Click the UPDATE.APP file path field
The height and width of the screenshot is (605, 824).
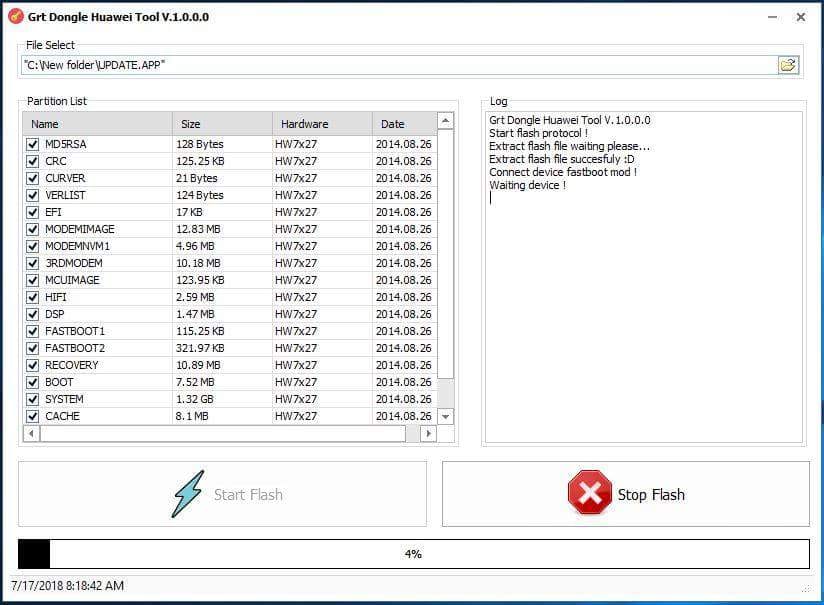point(399,65)
